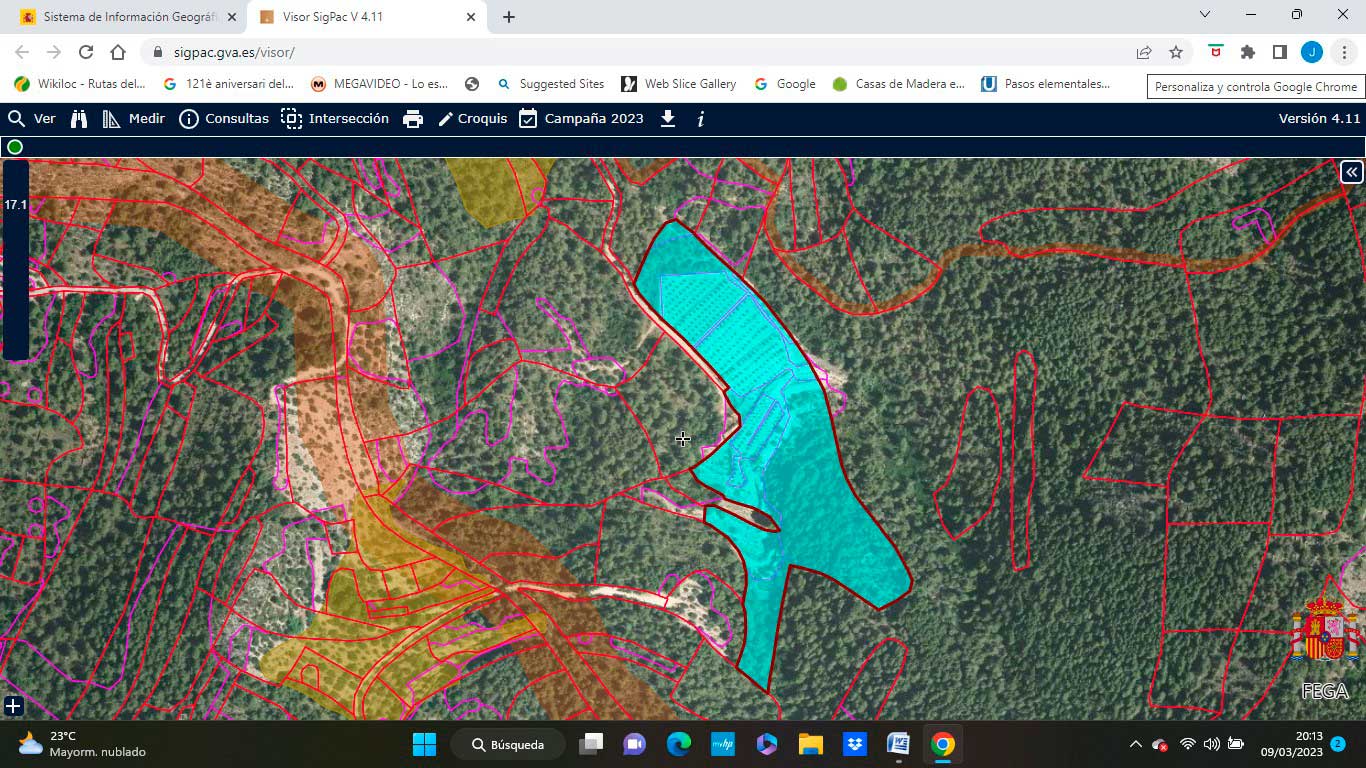
Task: Click the download arrow icon
Action: (x=668, y=119)
